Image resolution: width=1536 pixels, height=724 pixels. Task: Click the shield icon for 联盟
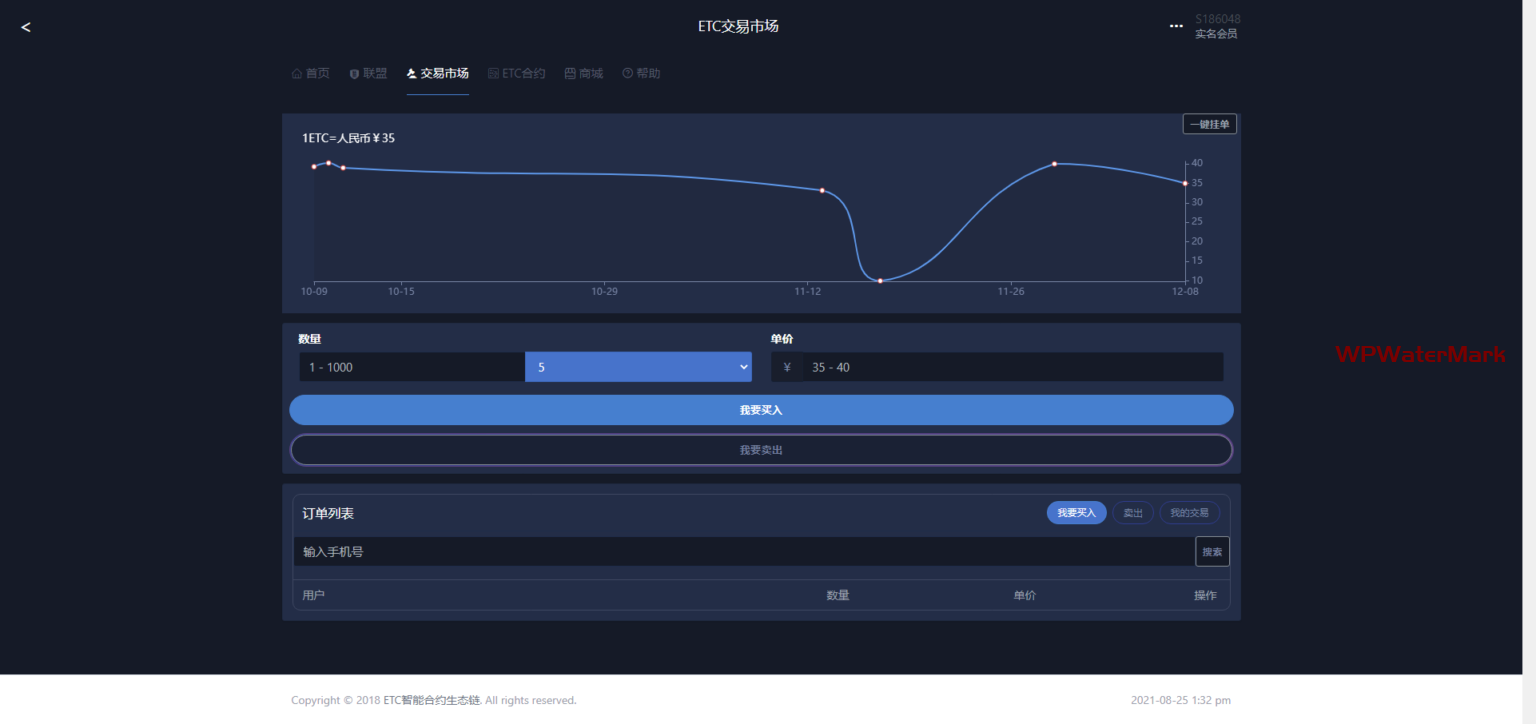354,73
